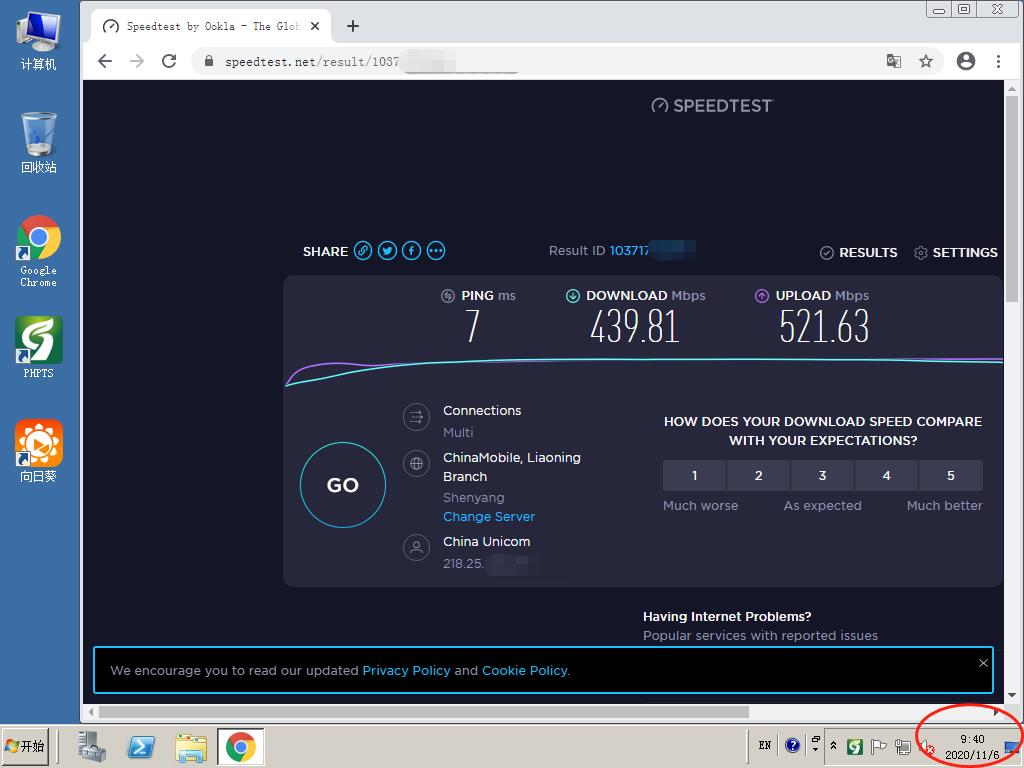The height and width of the screenshot is (768, 1024).
Task: Select the PHPTS desktop shortcut
Action: (x=39, y=347)
